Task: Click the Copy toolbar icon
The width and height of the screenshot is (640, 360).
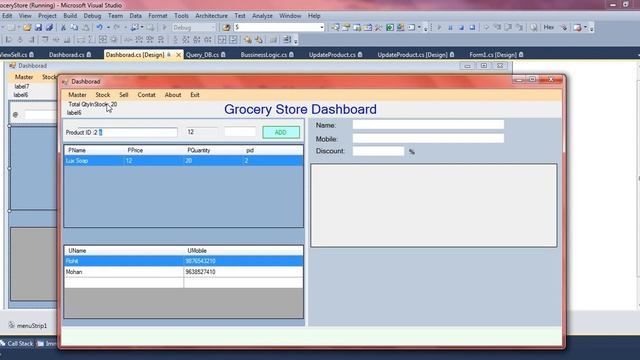Action: tap(74, 27)
